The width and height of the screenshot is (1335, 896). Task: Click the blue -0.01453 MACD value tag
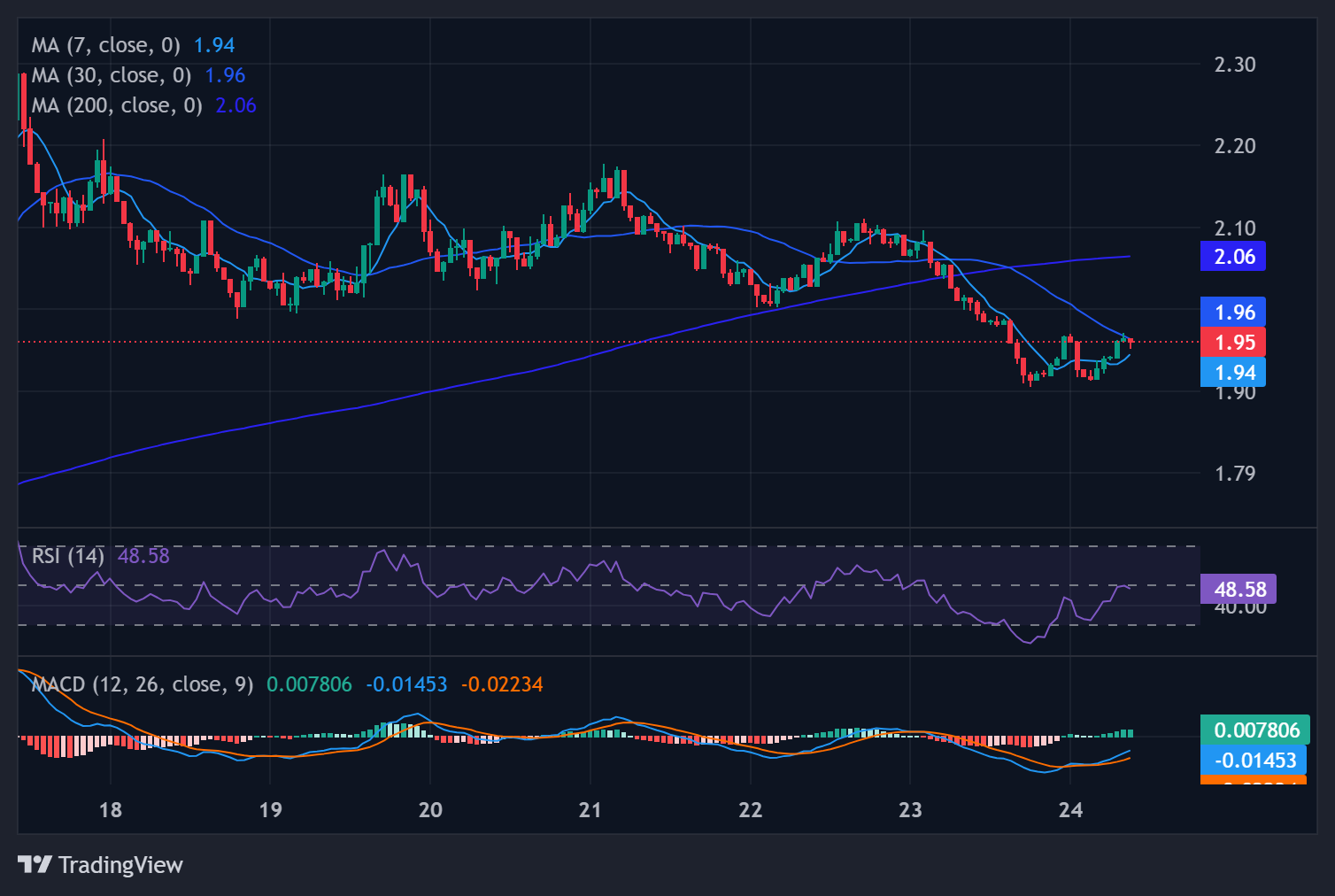[1254, 761]
